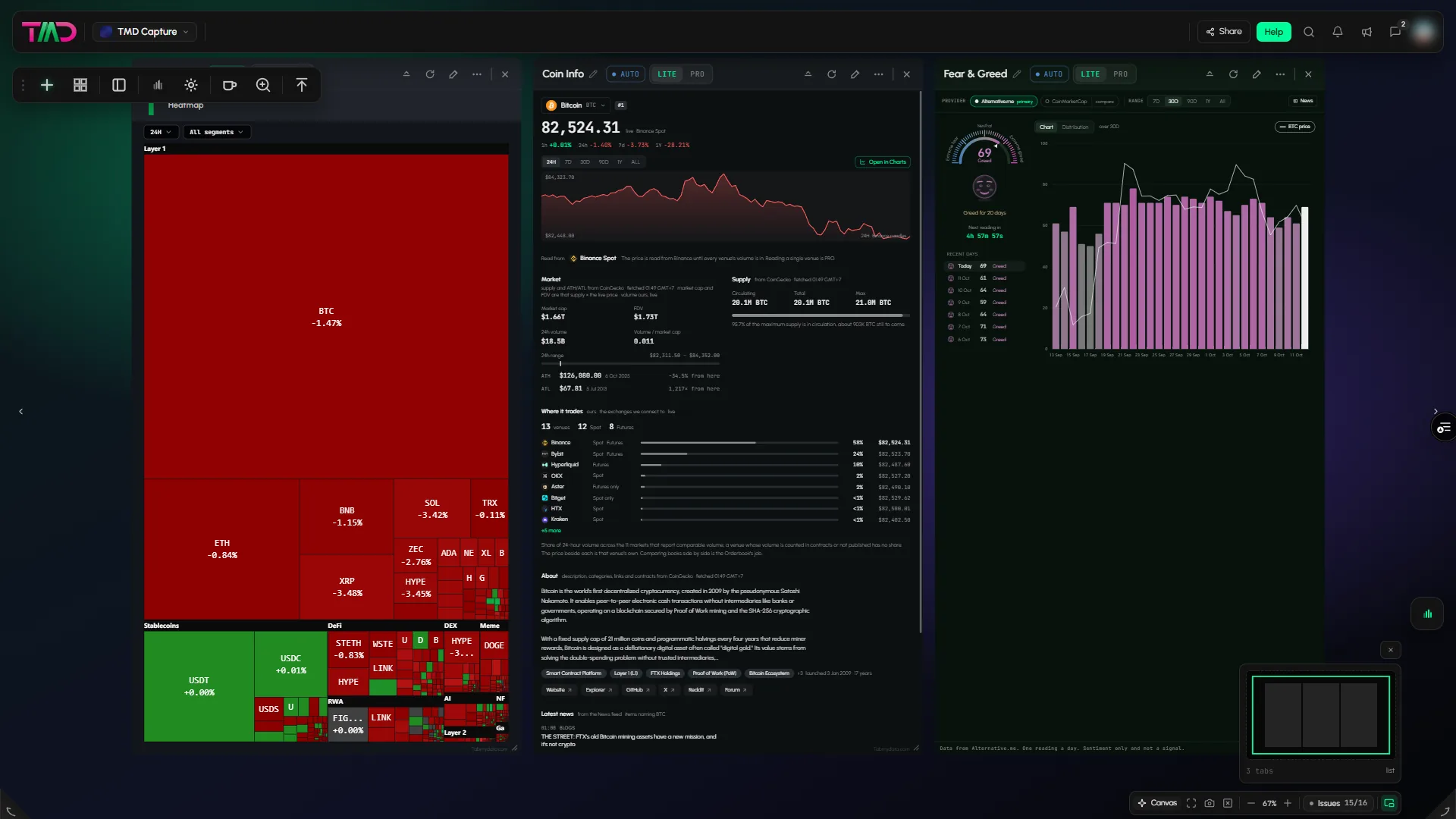
Task: Switch Coin Info panel to PRO mode
Action: (x=698, y=74)
